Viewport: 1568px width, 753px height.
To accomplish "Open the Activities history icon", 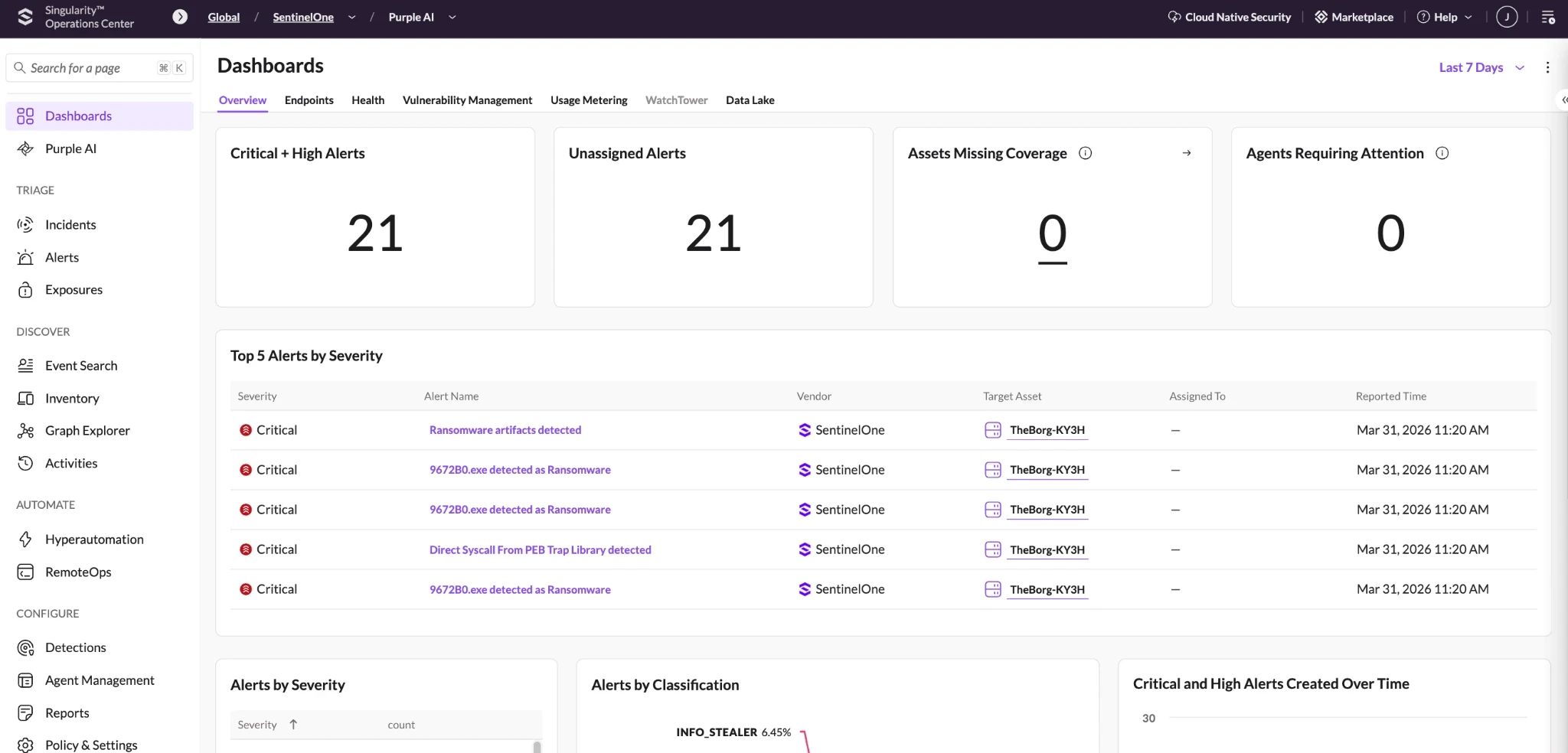I will 25,463.
